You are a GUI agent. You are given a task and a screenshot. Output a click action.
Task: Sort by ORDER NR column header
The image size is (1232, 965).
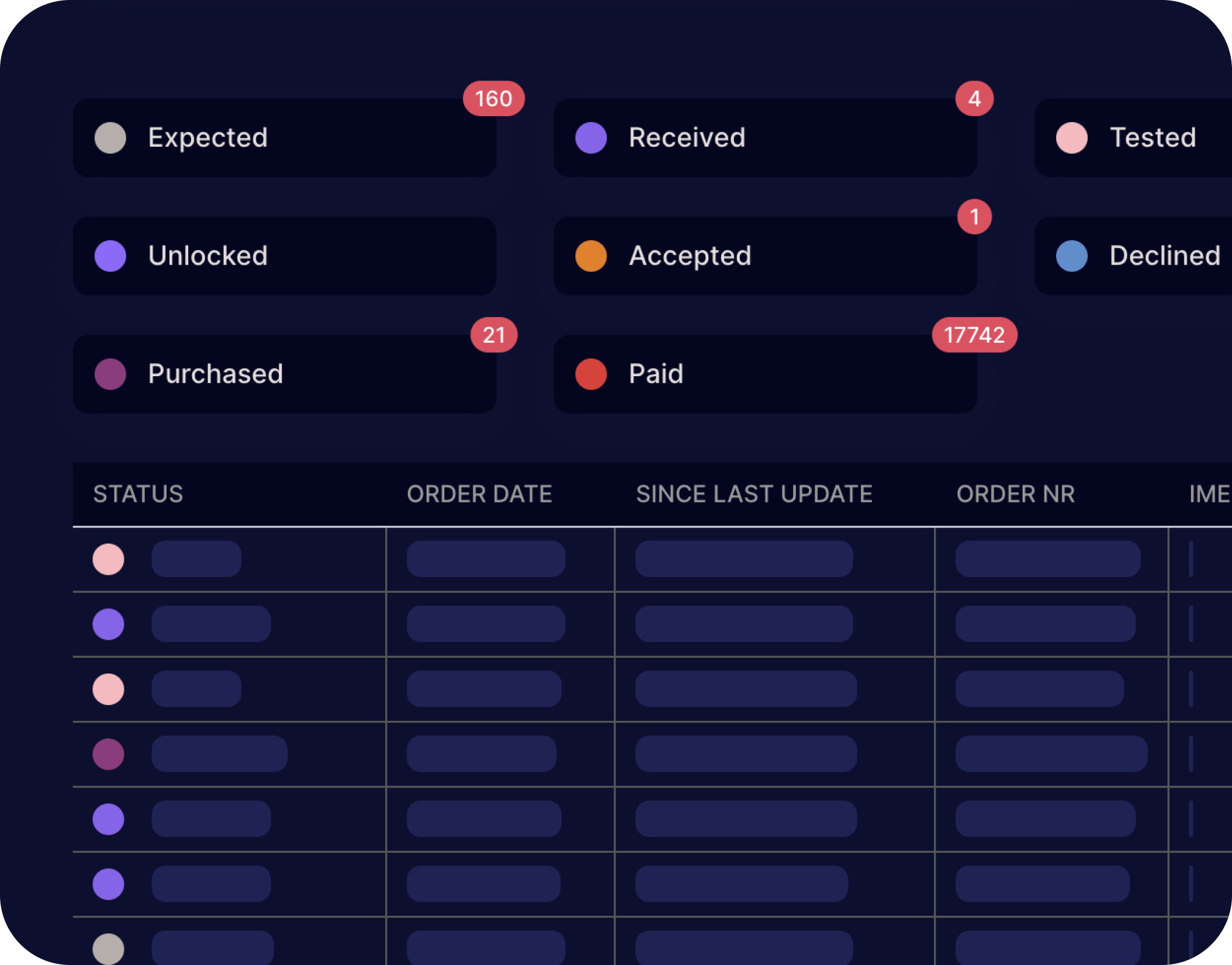(1015, 494)
